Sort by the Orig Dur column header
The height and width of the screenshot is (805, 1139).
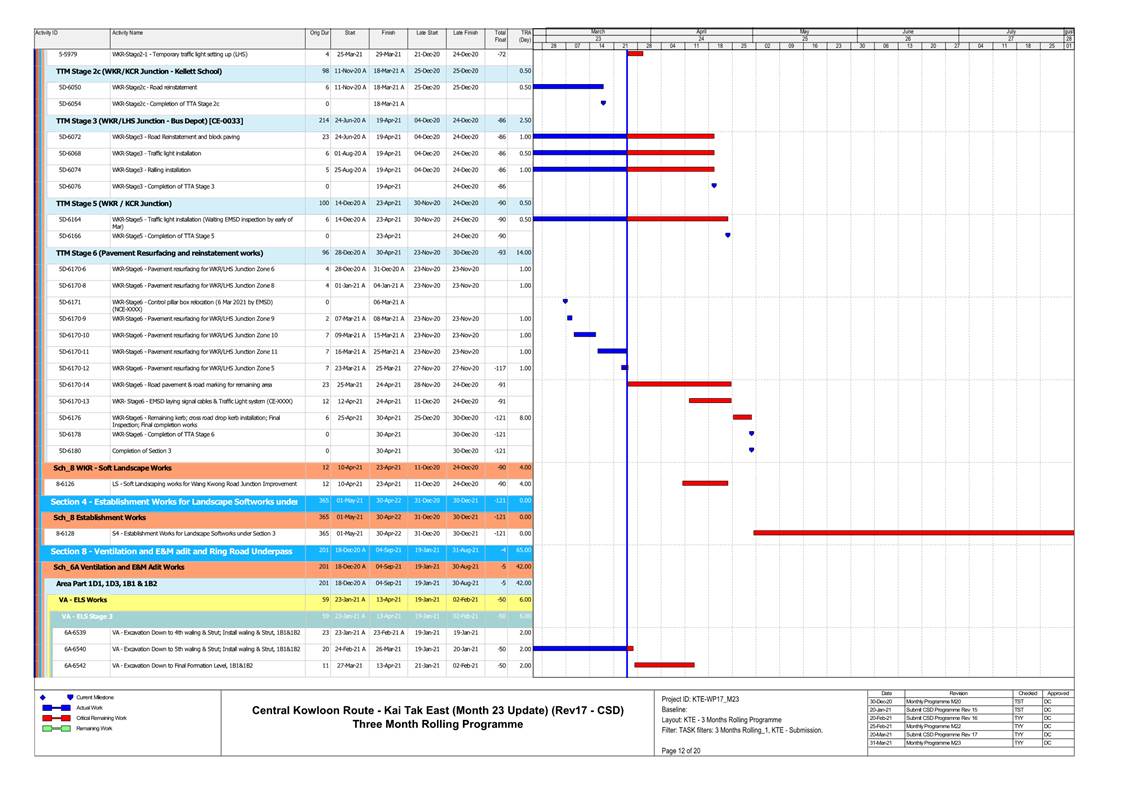318,33
